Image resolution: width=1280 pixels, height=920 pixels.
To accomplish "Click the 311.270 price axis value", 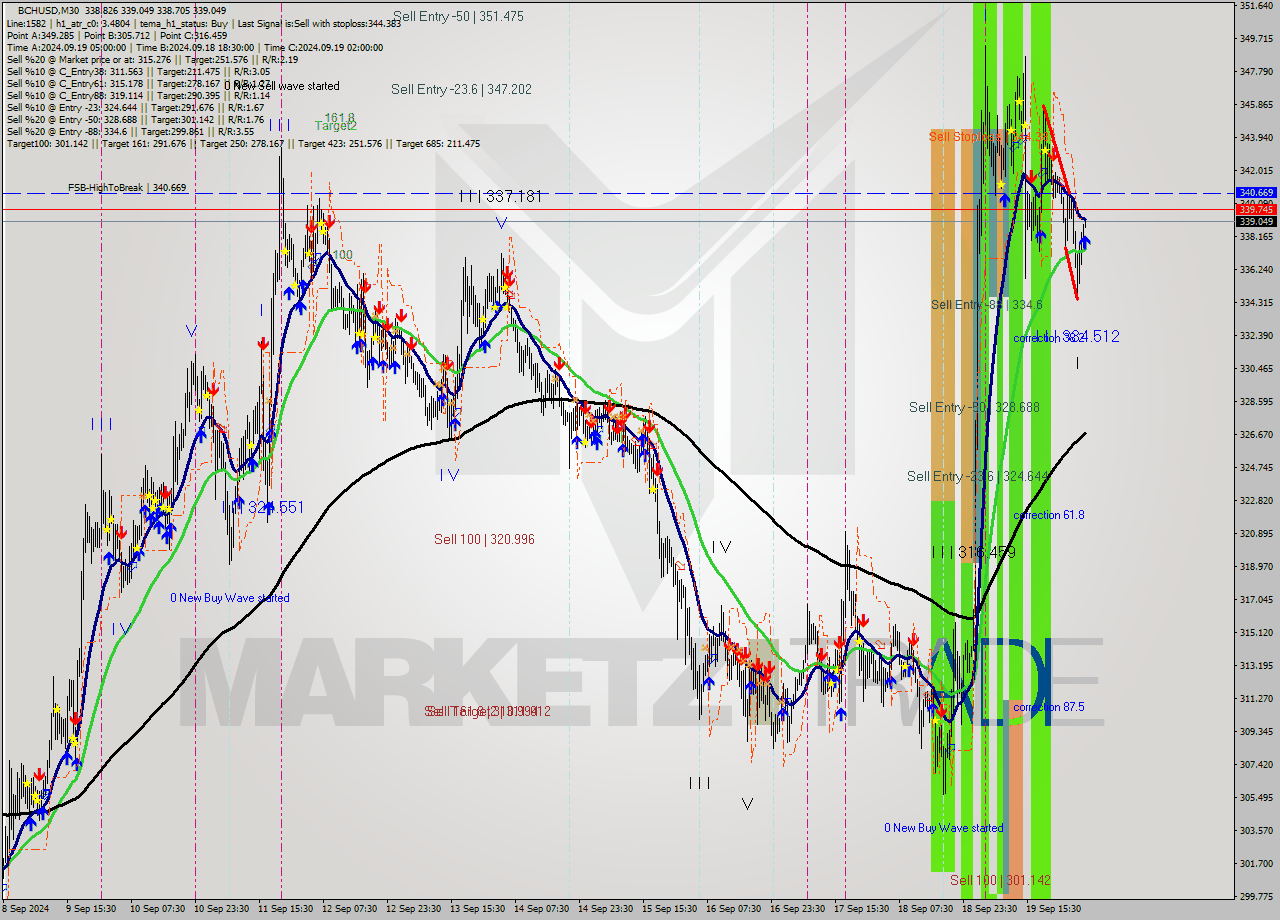I will pyautogui.click(x=1256, y=698).
